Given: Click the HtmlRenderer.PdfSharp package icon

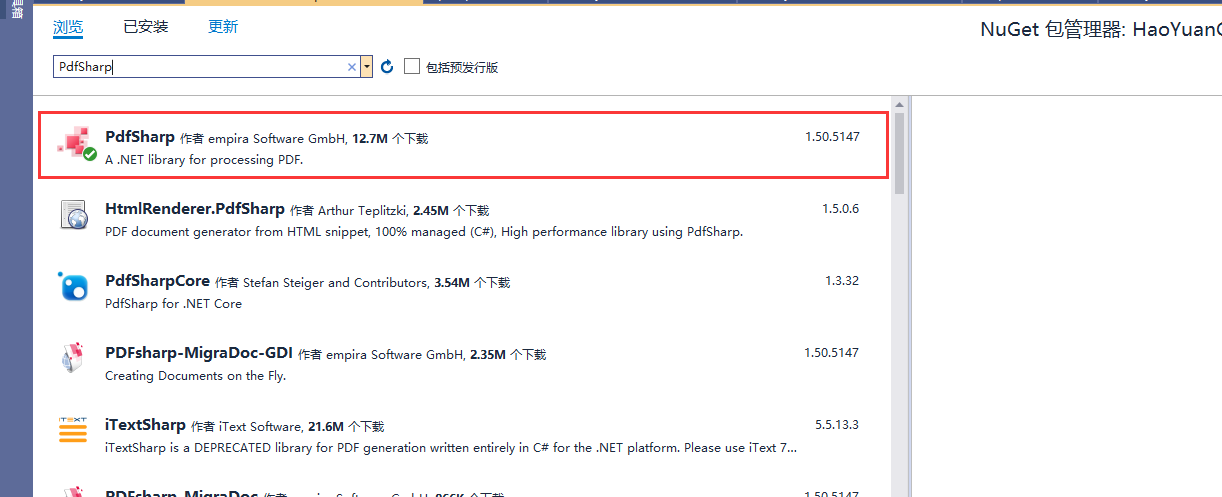Looking at the screenshot, I should pyautogui.click(x=74, y=215).
